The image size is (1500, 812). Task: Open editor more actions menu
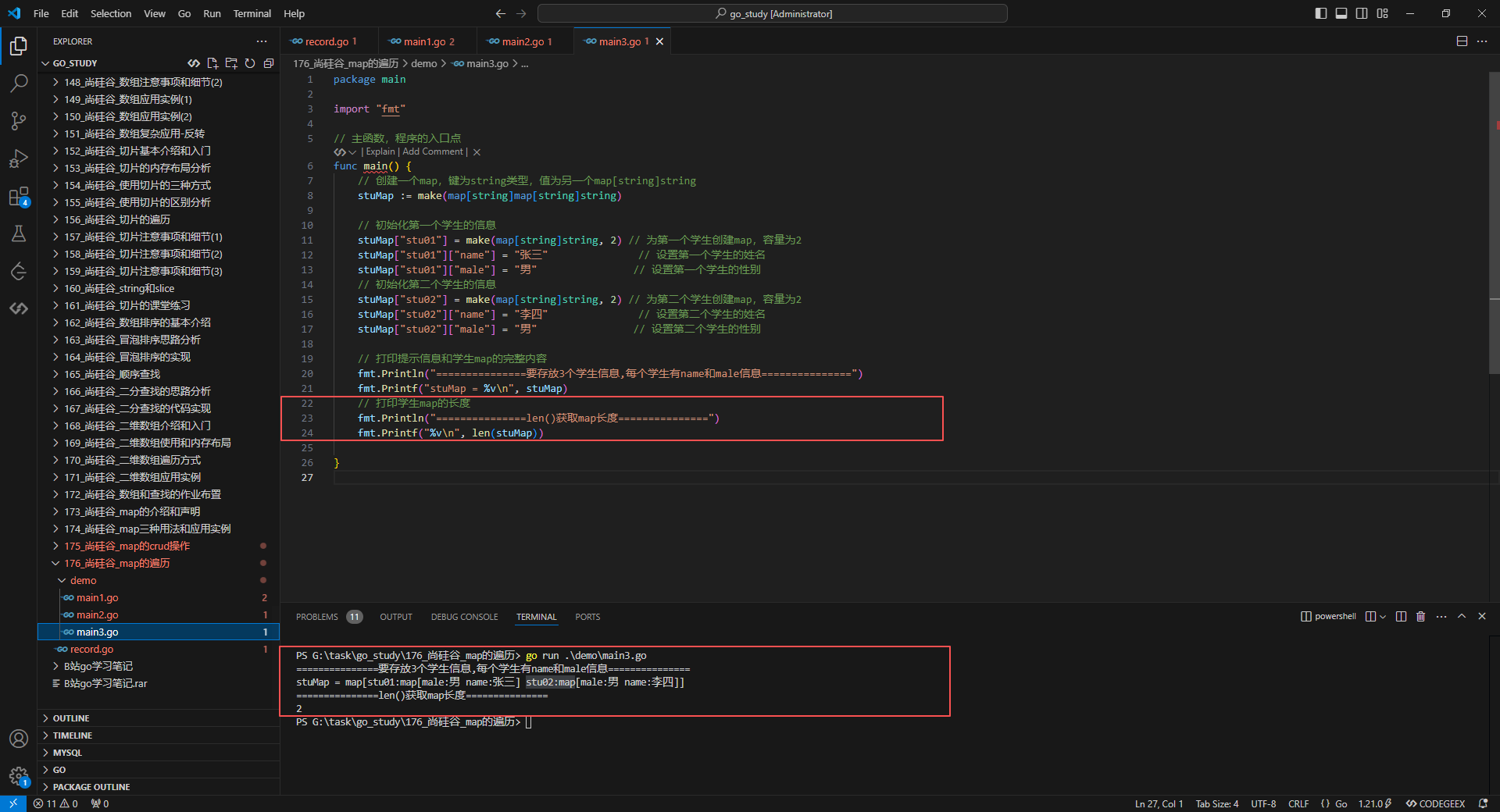(x=1482, y=41)
